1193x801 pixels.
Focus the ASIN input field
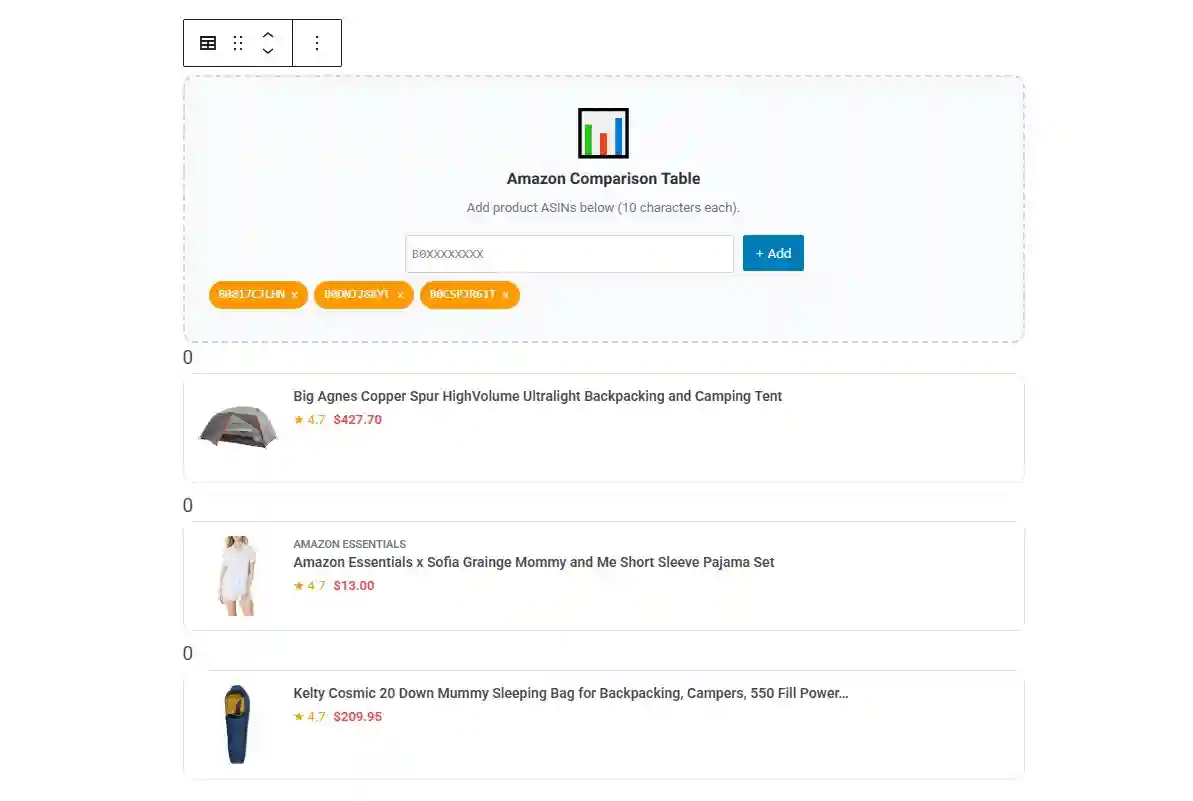(569, 254)
